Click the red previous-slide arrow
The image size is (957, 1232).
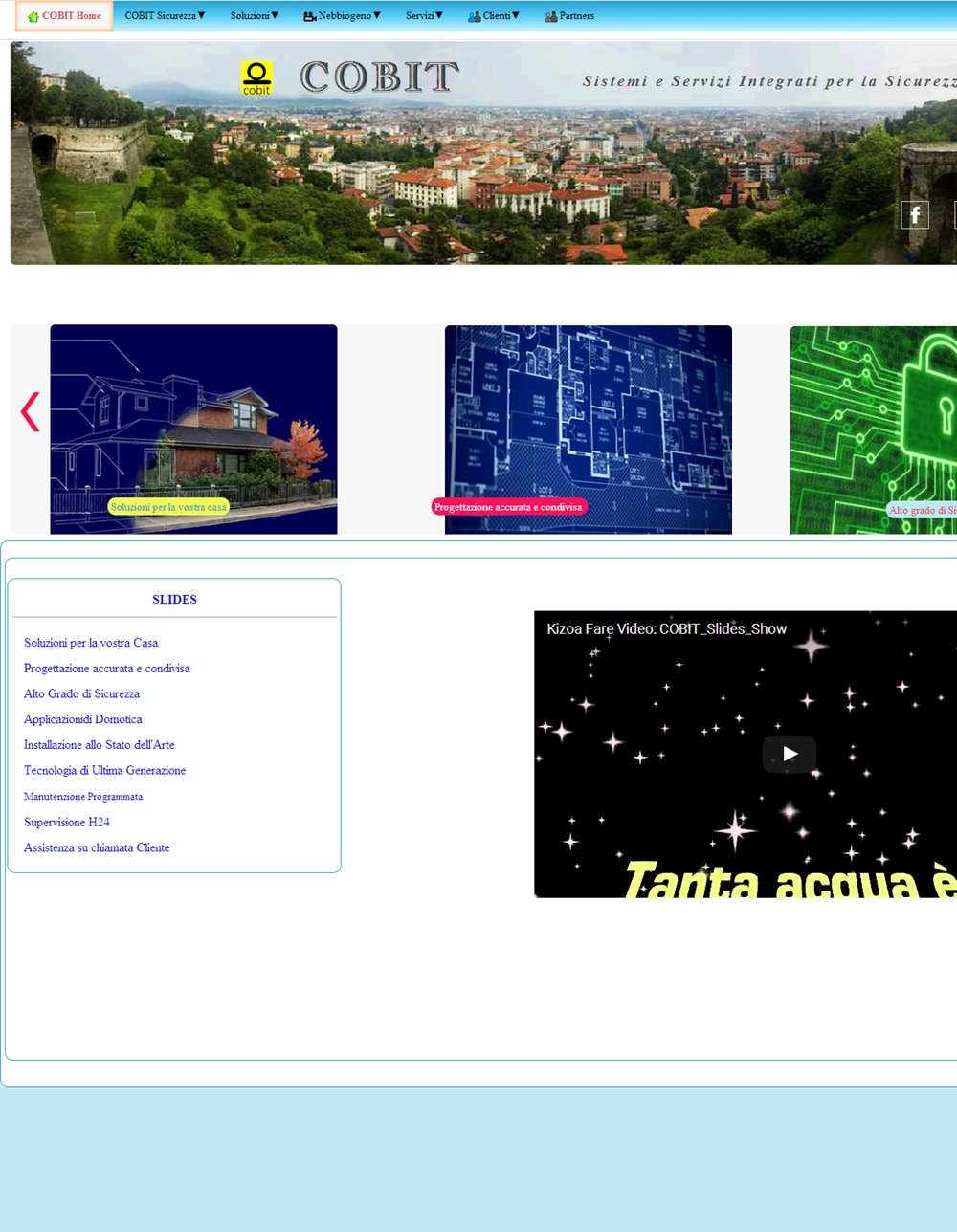coord(30,411)
